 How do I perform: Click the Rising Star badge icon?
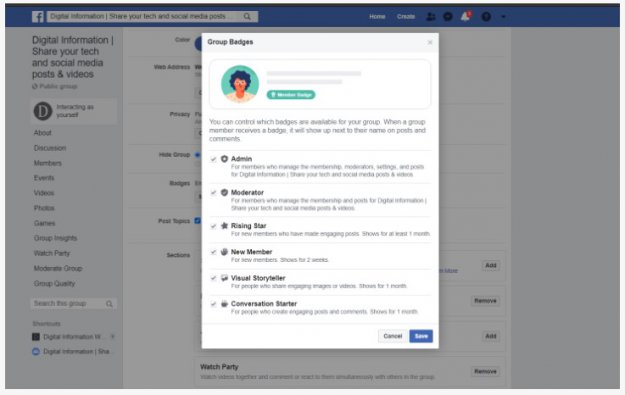click(224, 226)
